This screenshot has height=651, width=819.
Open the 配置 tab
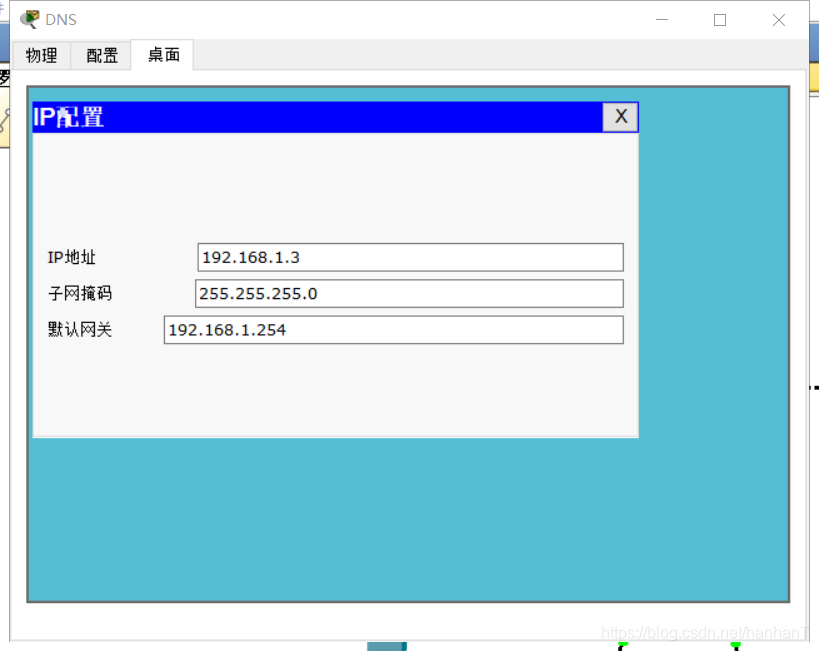[102, 55]
